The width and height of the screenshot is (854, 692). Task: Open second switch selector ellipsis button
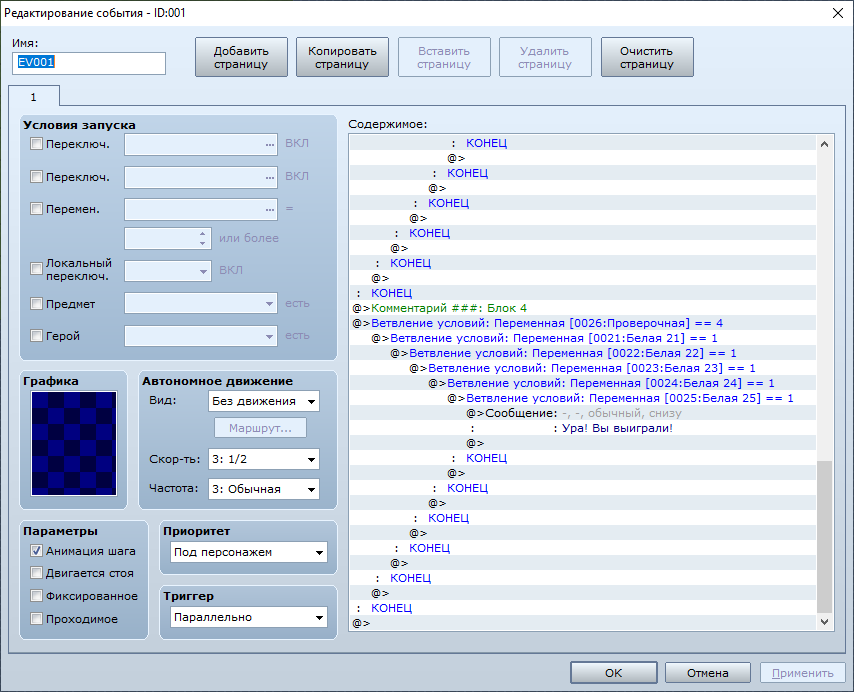[270, 177]
